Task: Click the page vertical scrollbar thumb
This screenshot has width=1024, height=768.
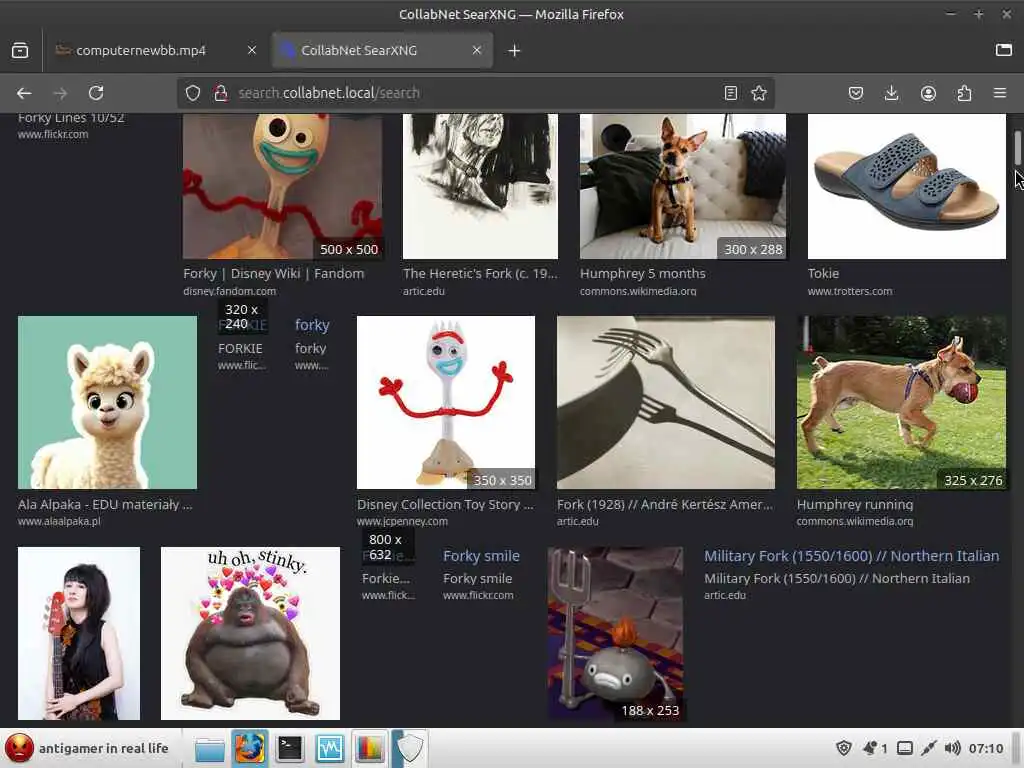Action: [x=1017, y=148]
